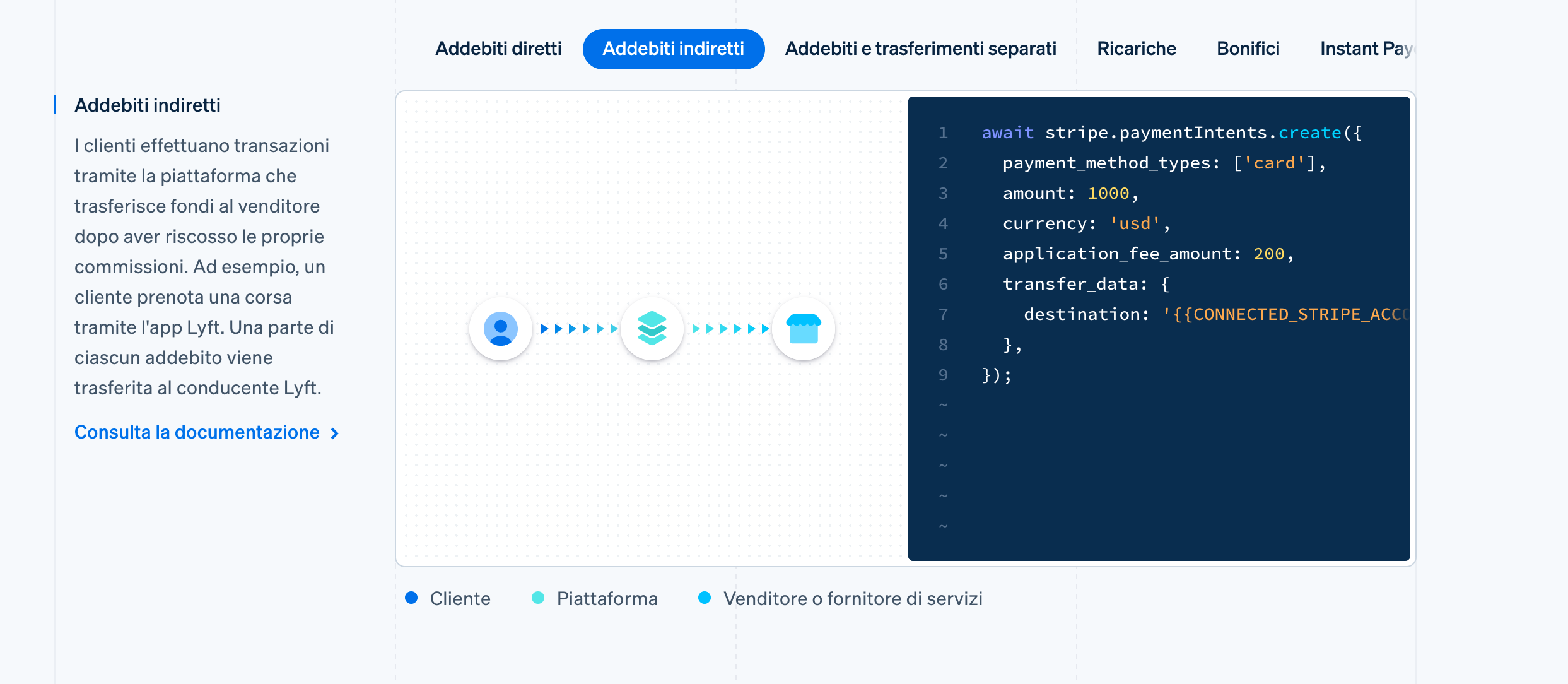Click the transfer_data code line
The image size is (1568, 684).
click(x=1086, y=284)
